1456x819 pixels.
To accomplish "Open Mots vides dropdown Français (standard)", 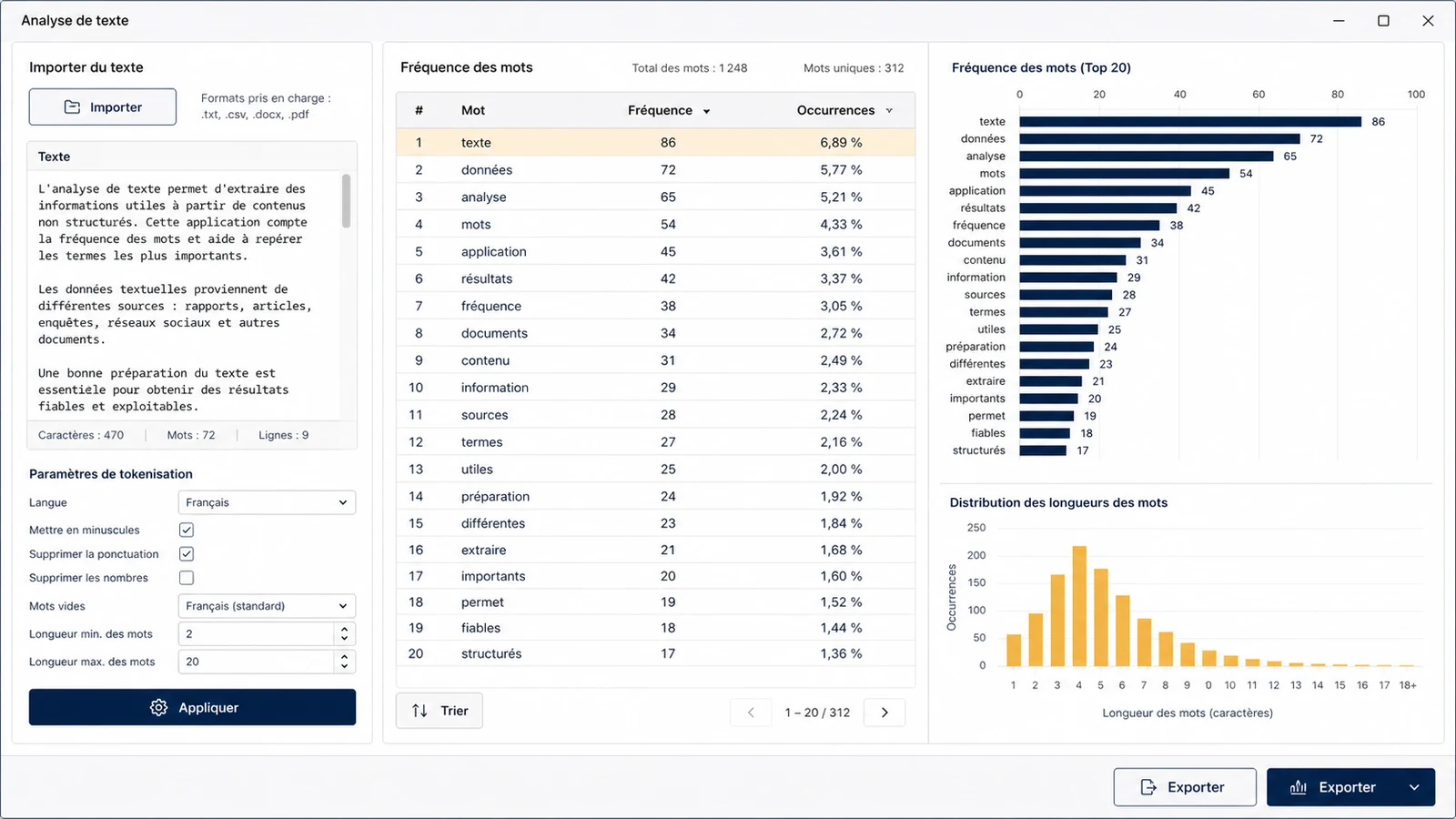I will (x=267, y=606).
